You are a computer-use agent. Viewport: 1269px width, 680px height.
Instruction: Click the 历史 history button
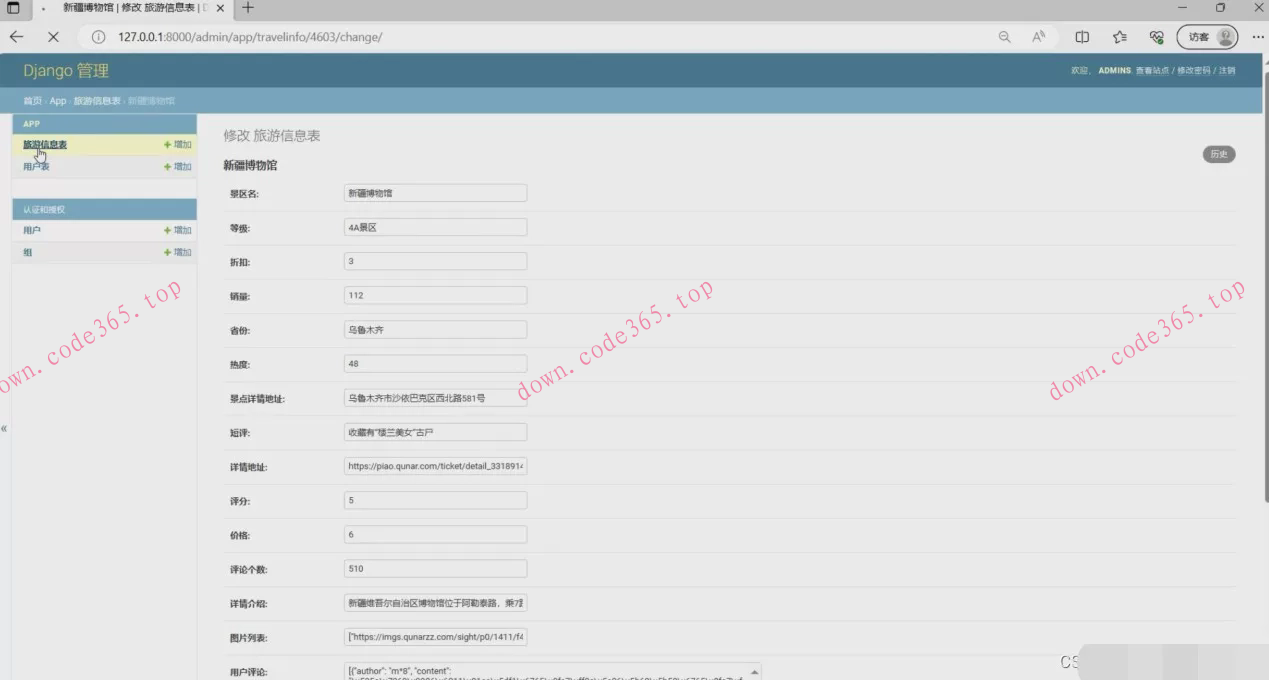coord(1219,155)
